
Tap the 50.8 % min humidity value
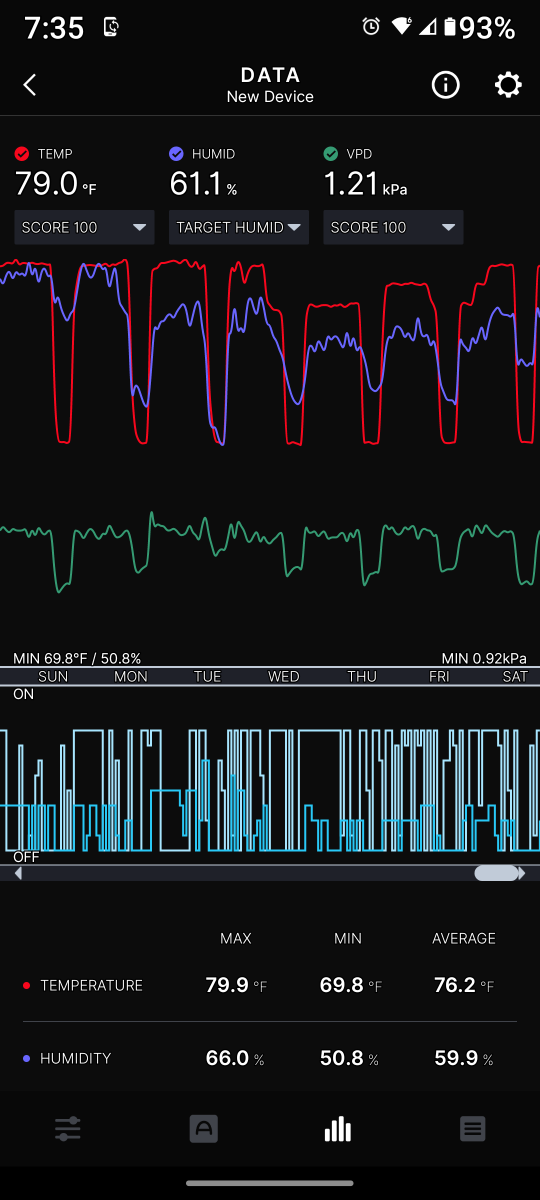coord(350,1058)
